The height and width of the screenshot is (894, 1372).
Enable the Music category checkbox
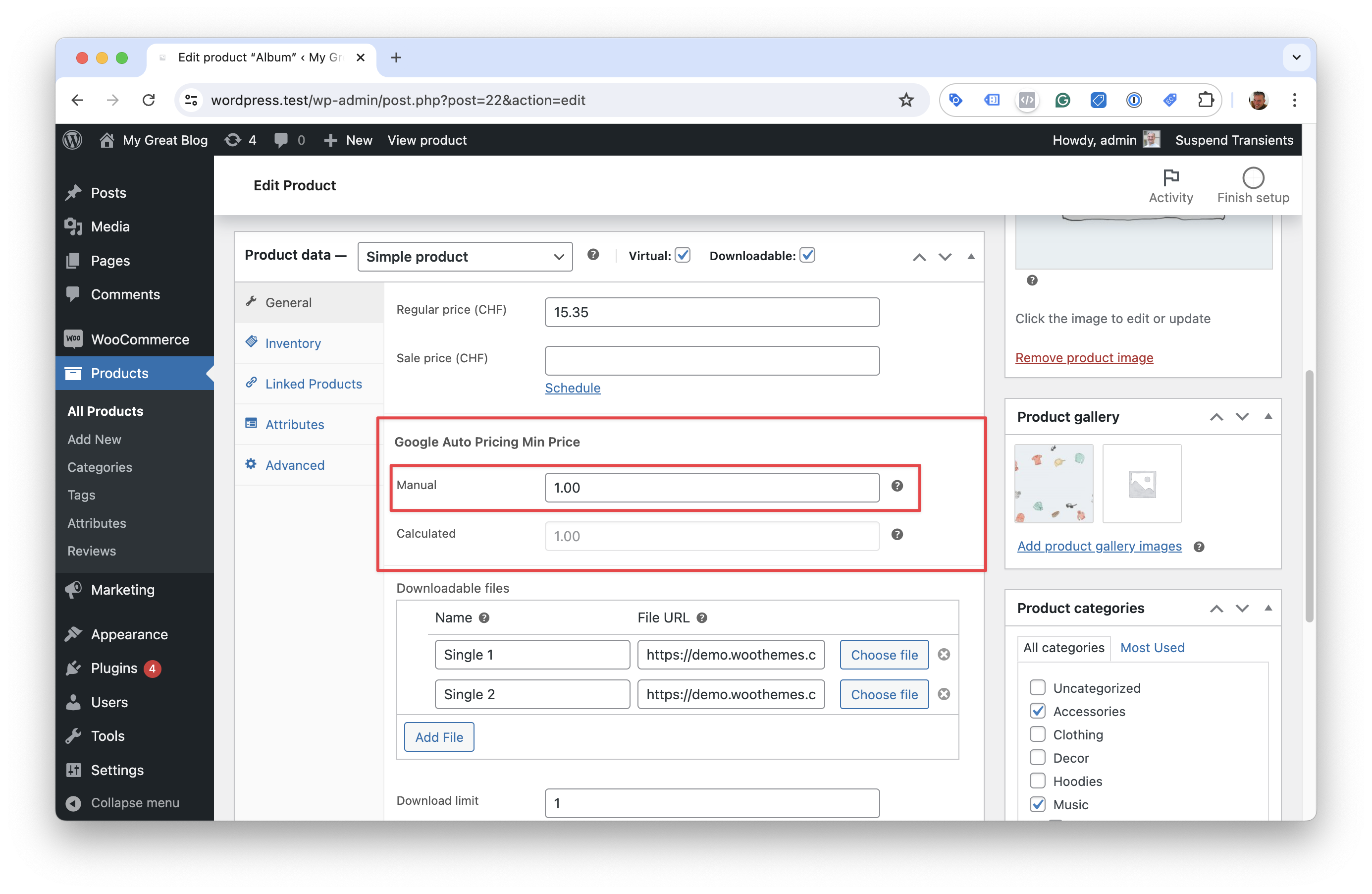click(1037, 804)
